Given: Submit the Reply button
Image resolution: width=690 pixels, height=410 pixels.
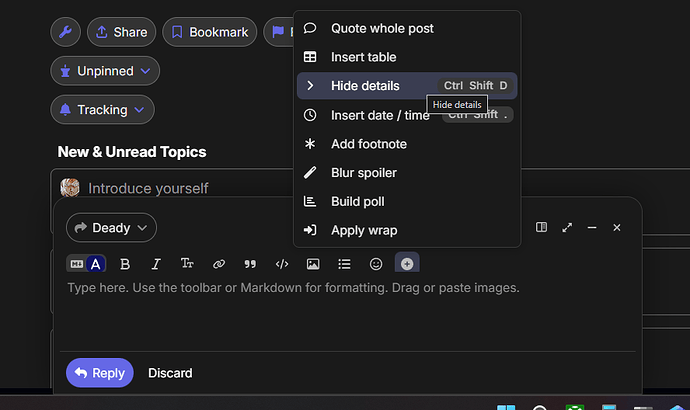Looking at the screenshot, I should (100, 373).
